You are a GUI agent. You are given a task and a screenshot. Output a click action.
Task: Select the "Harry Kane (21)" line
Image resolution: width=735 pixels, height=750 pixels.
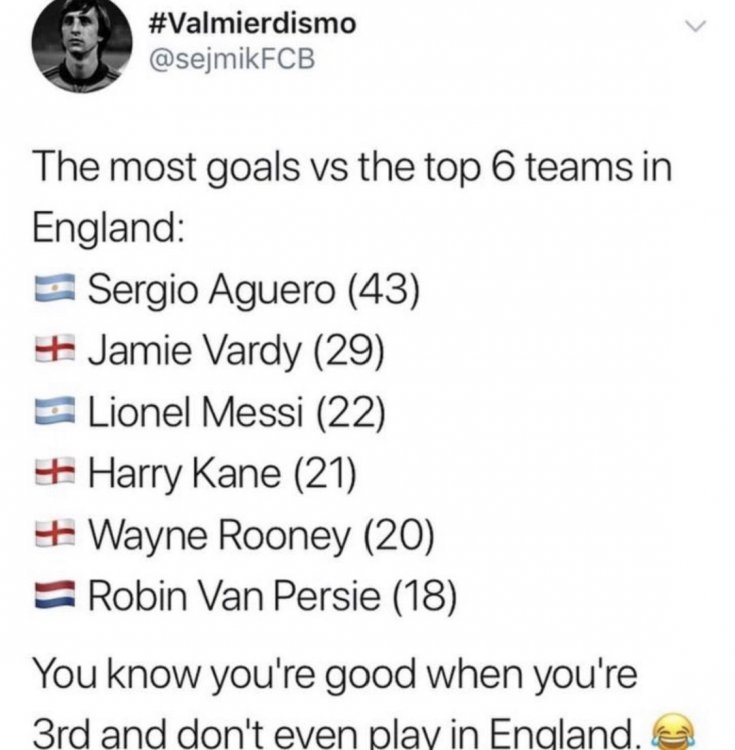click(223, 471)
